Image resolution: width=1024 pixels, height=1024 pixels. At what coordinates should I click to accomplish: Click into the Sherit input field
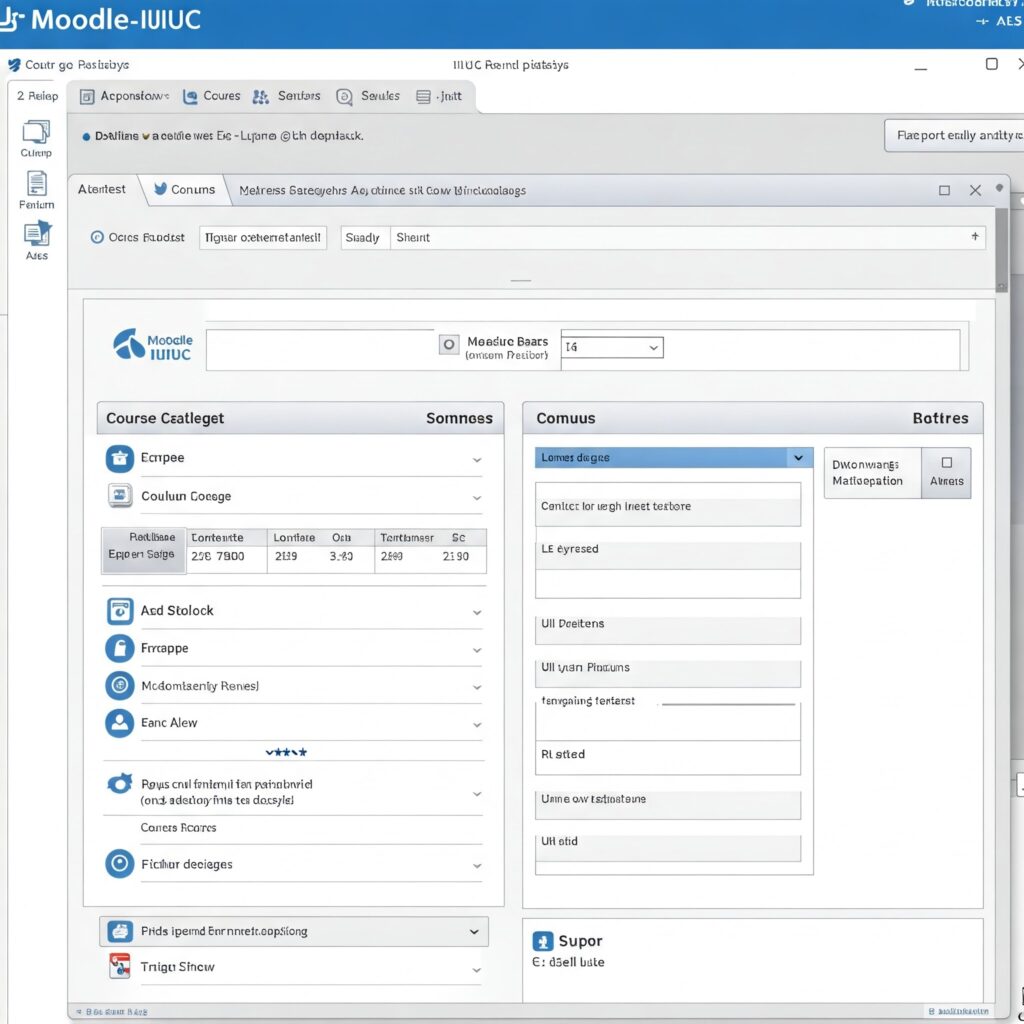(x=688, y=238)
